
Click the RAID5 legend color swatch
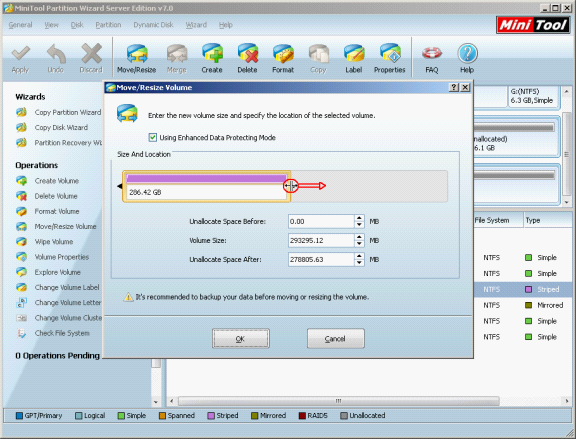302,416
